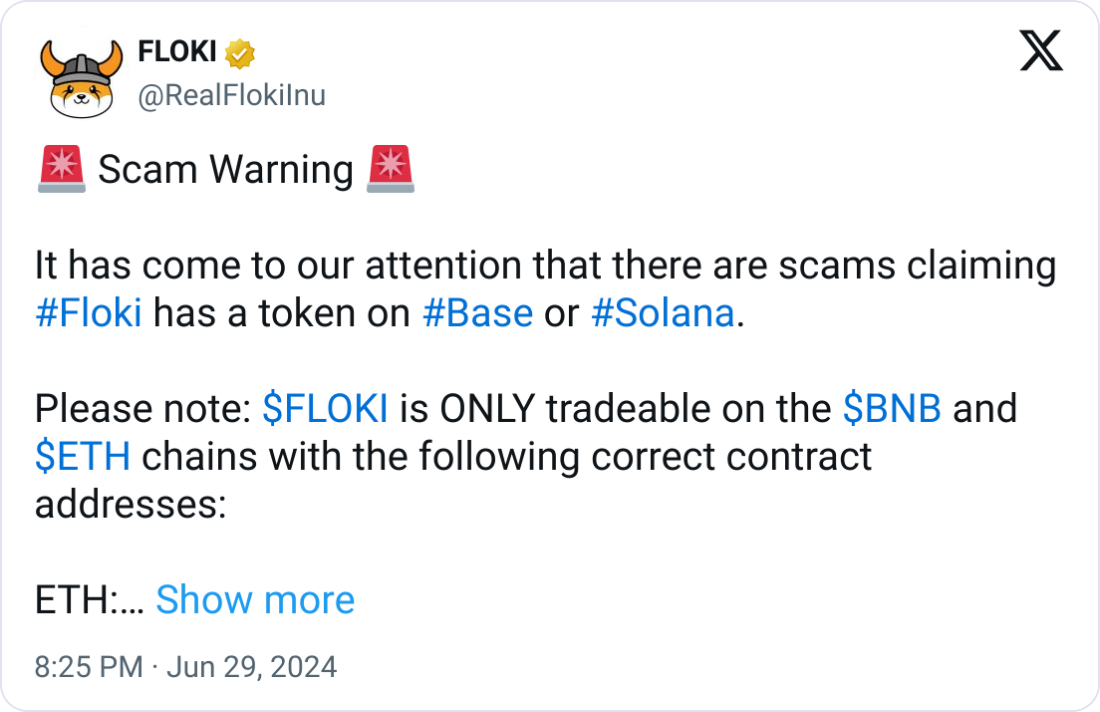
Task: Click the $FLOKI cashtag
Action: pos(324,409)
